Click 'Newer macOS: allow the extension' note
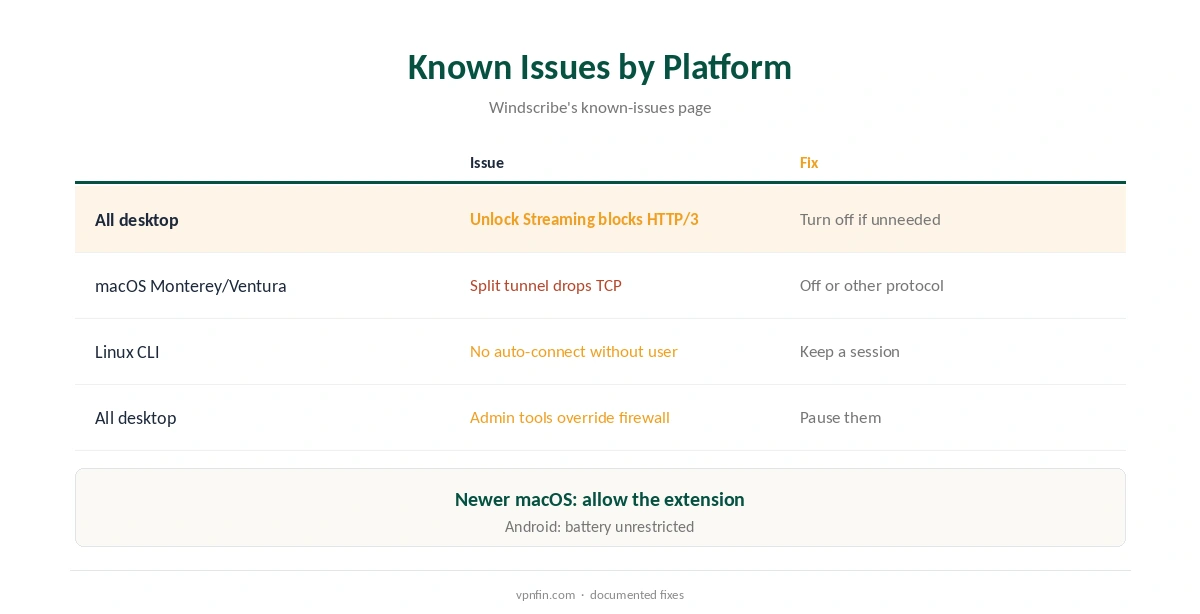This screenshot has width=1200, height=614. [600, 499]
